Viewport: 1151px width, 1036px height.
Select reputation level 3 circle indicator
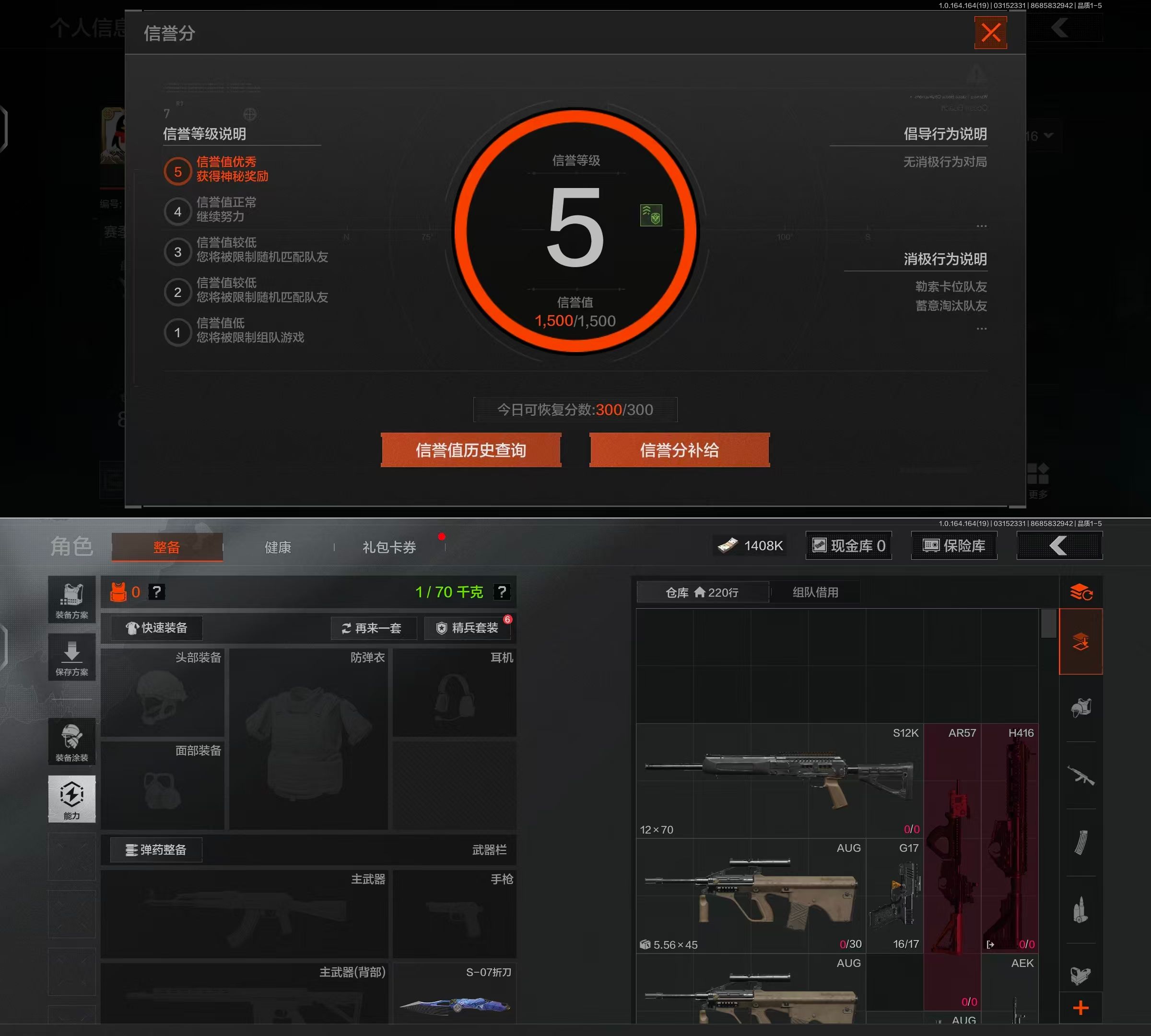[x=177, y=252]
